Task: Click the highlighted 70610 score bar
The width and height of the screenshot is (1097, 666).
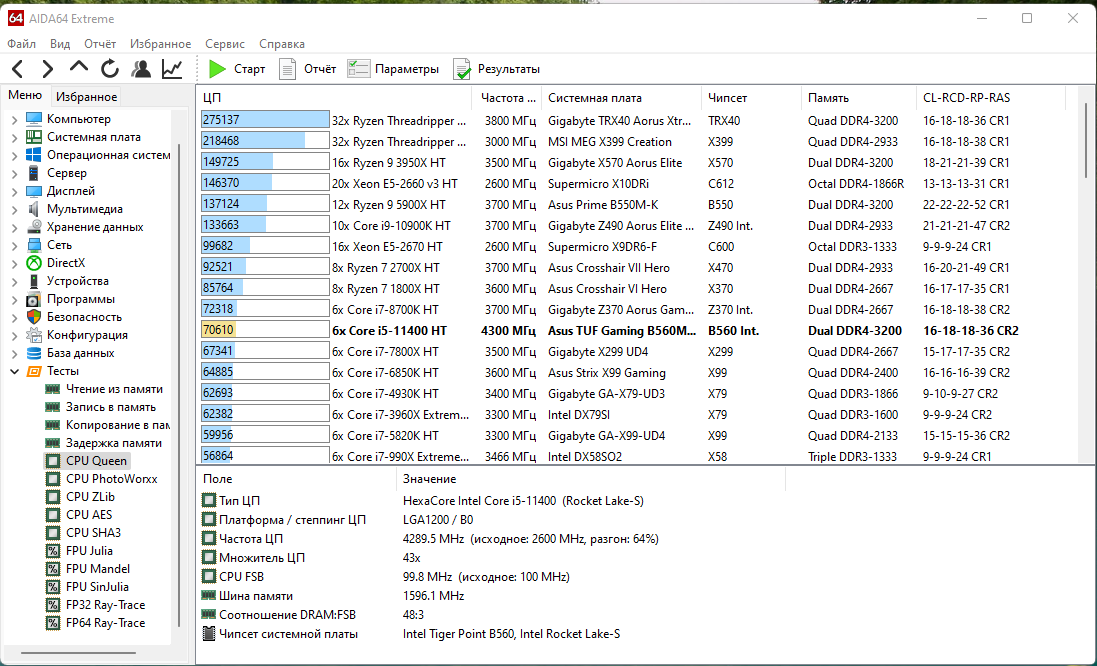Action: click(264, 330)
